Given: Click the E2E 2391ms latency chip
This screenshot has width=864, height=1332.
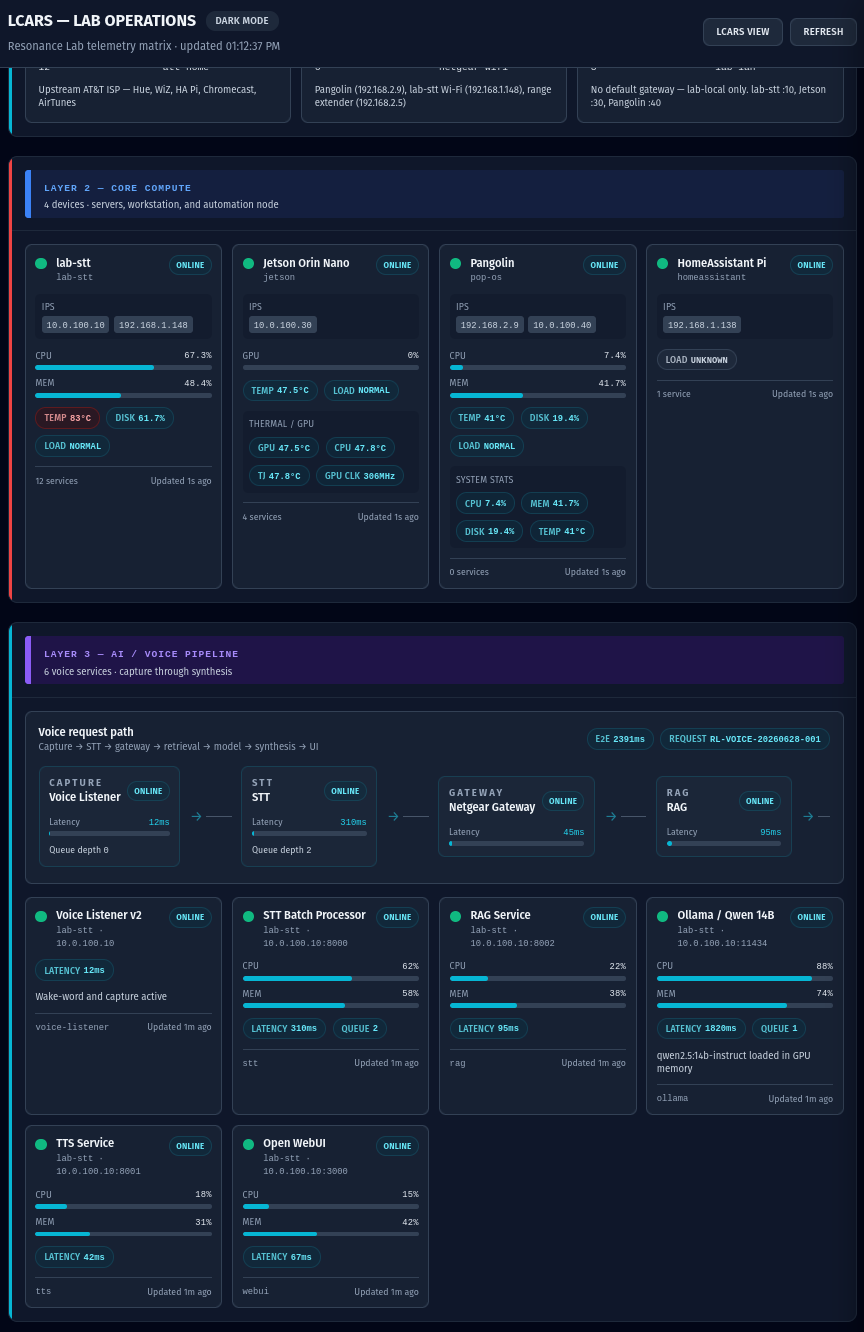Looking at the screenshot, I should tap(620, 739).
